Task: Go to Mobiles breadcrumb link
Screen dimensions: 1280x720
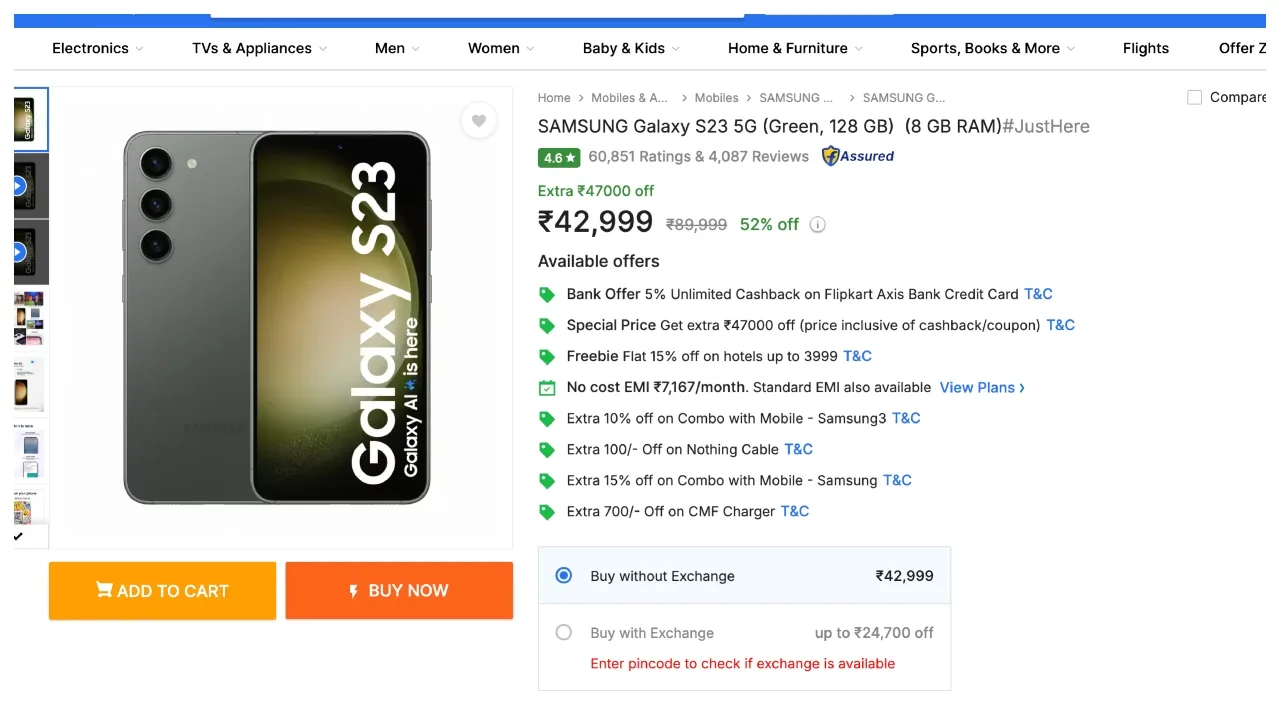Action: (x=716, y=98)
